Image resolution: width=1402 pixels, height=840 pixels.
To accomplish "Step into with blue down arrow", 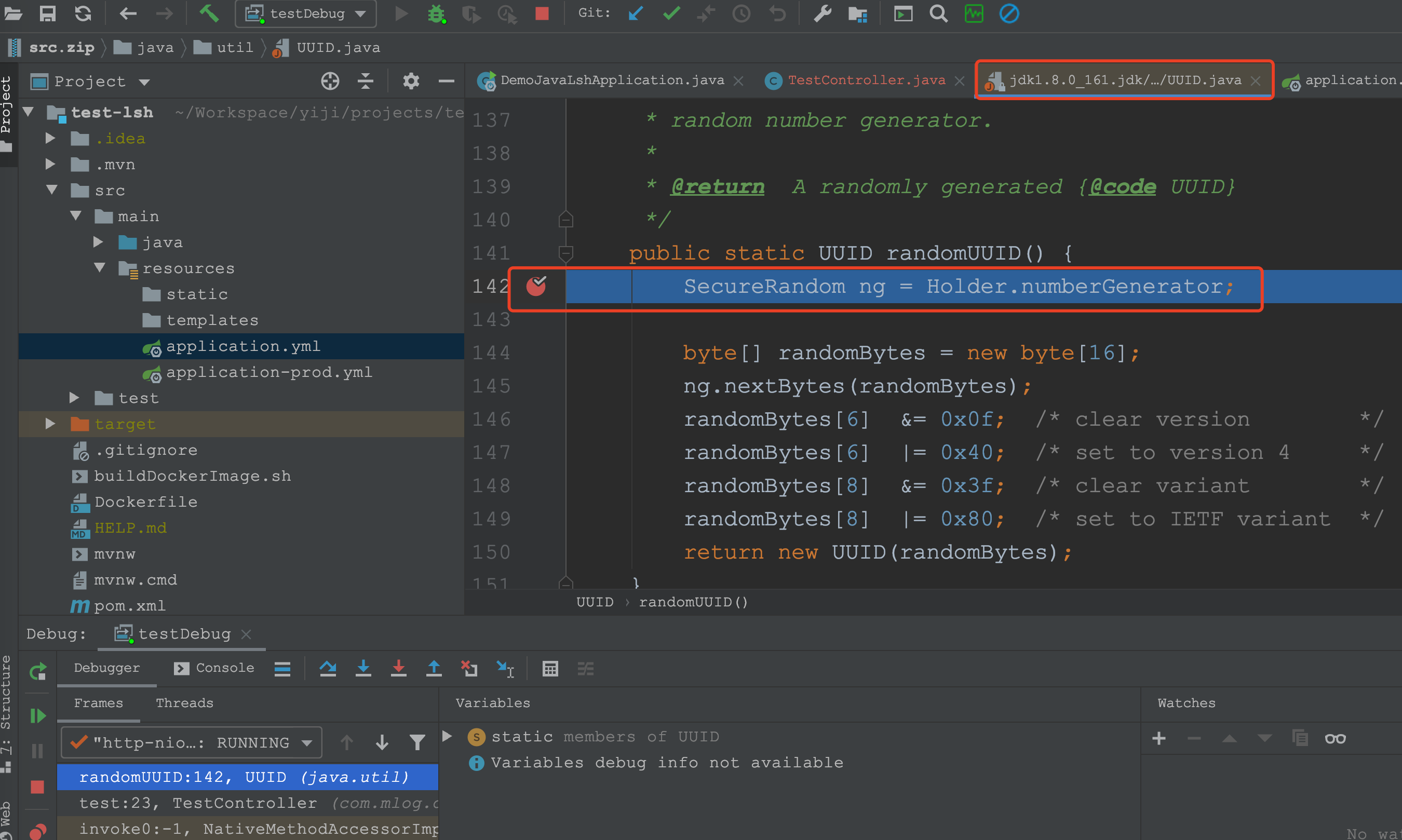I will [x=363, y=669].
